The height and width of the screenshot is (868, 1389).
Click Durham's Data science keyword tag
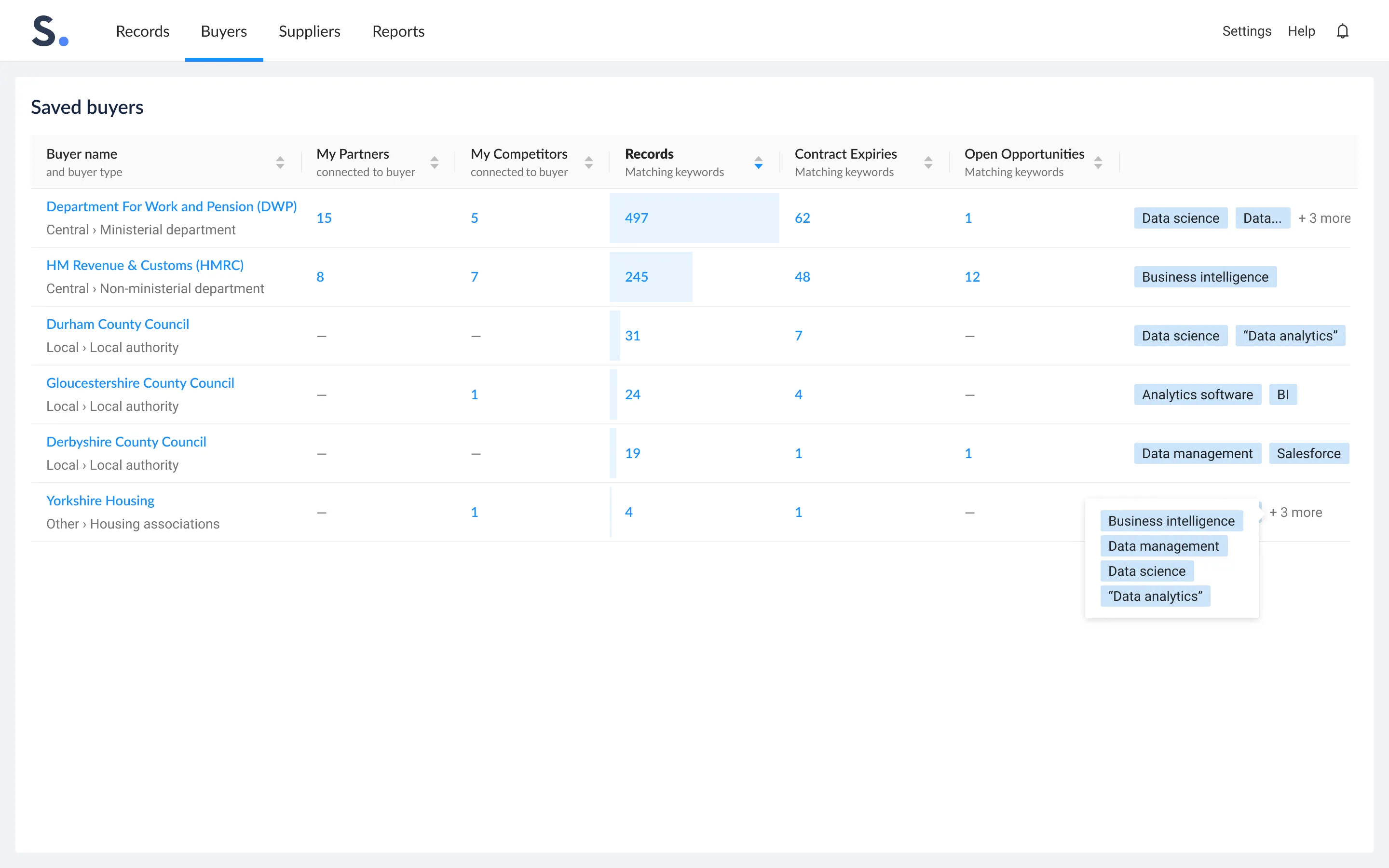[1181, 336]
